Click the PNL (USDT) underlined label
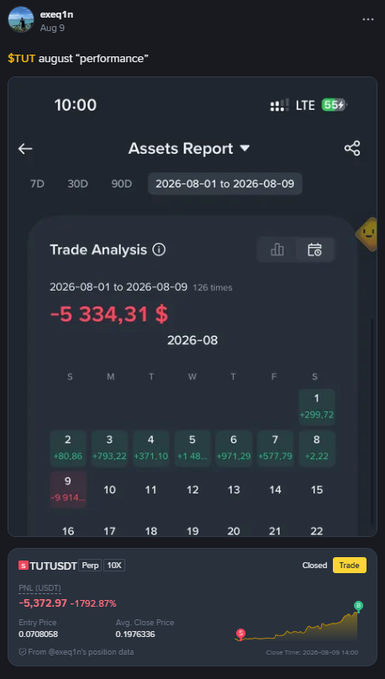The image size is (385, 679). tap(40, 588)
